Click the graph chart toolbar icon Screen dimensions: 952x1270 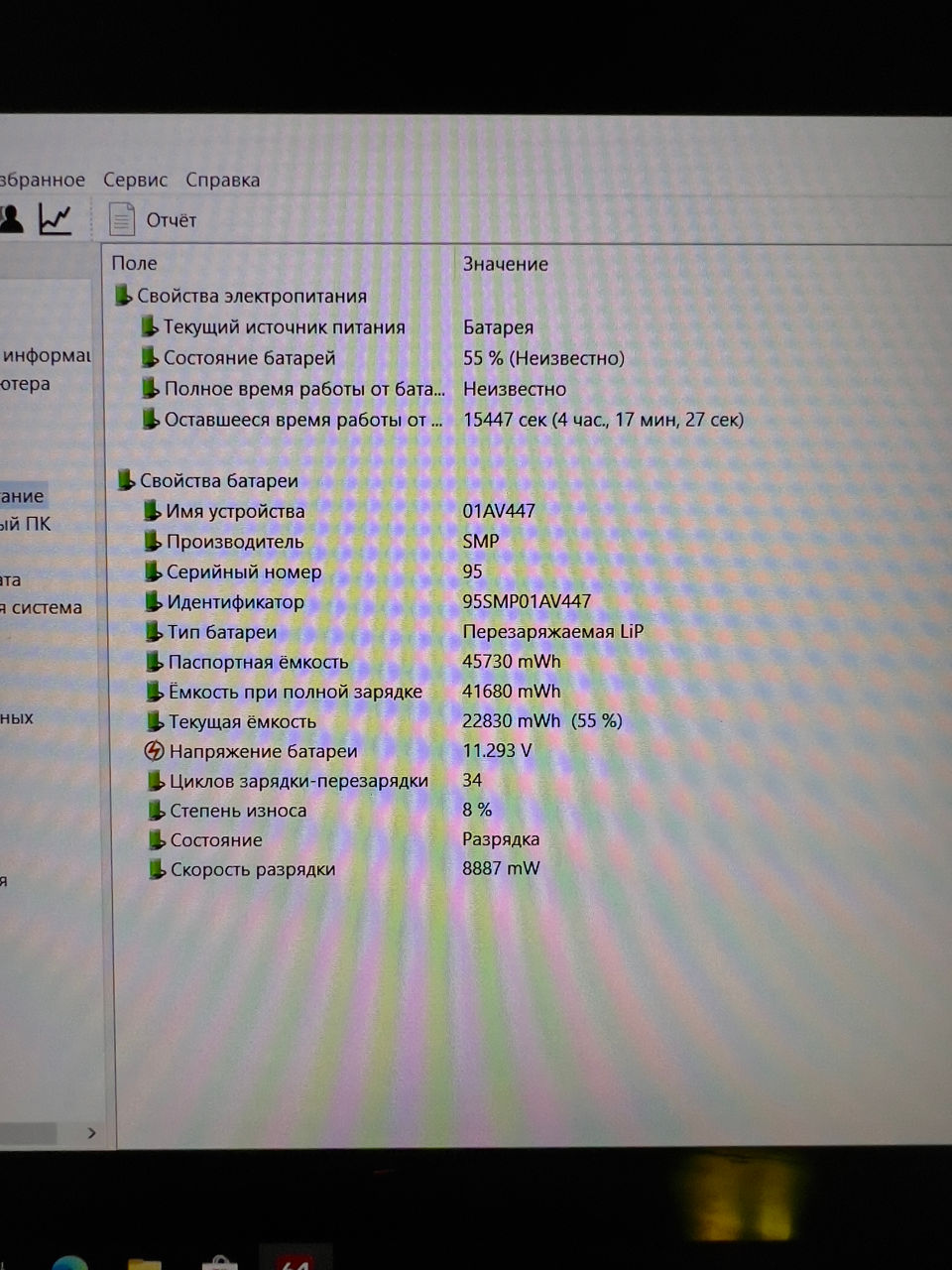point(55,218)
